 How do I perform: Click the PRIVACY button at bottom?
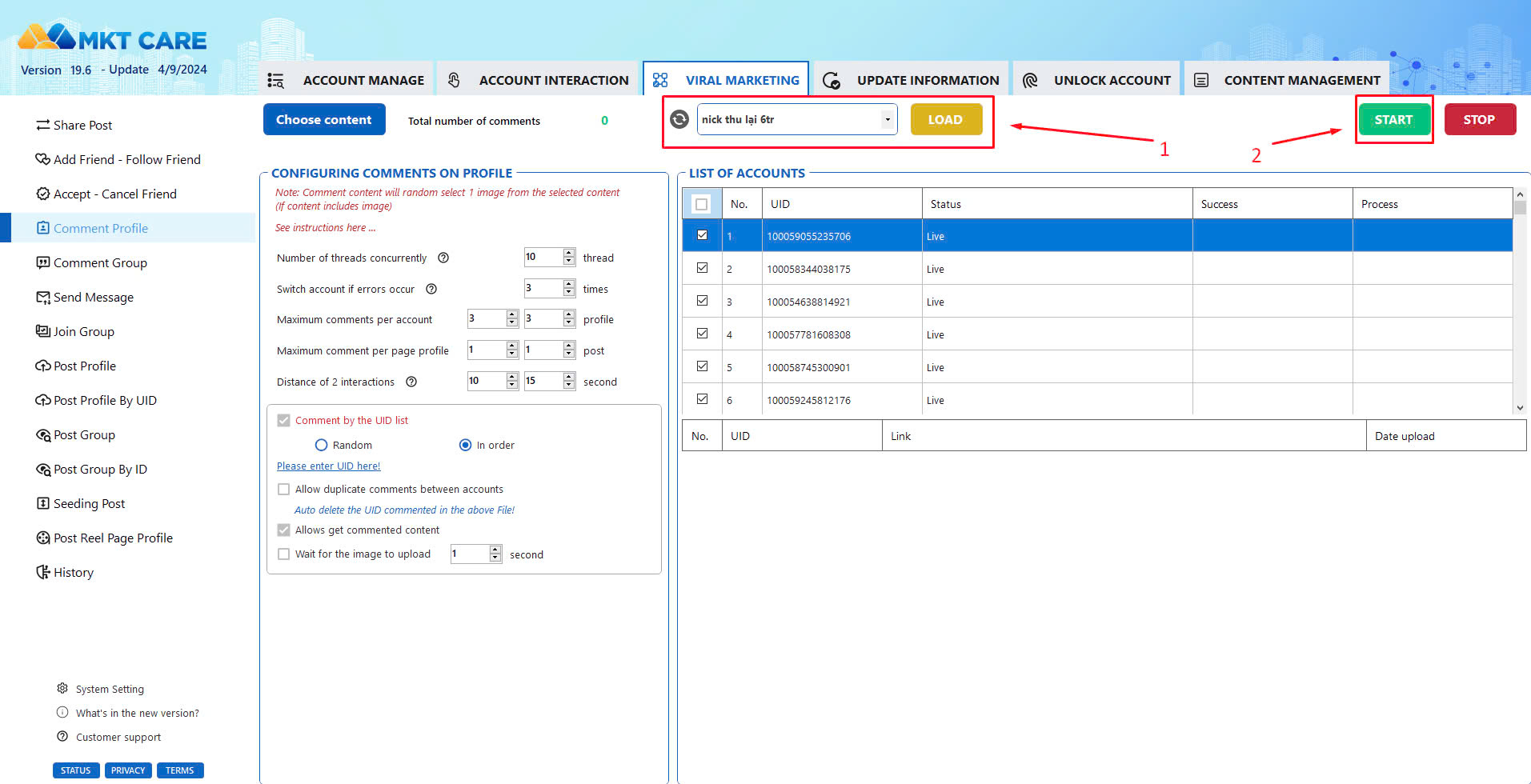(128, 770)
